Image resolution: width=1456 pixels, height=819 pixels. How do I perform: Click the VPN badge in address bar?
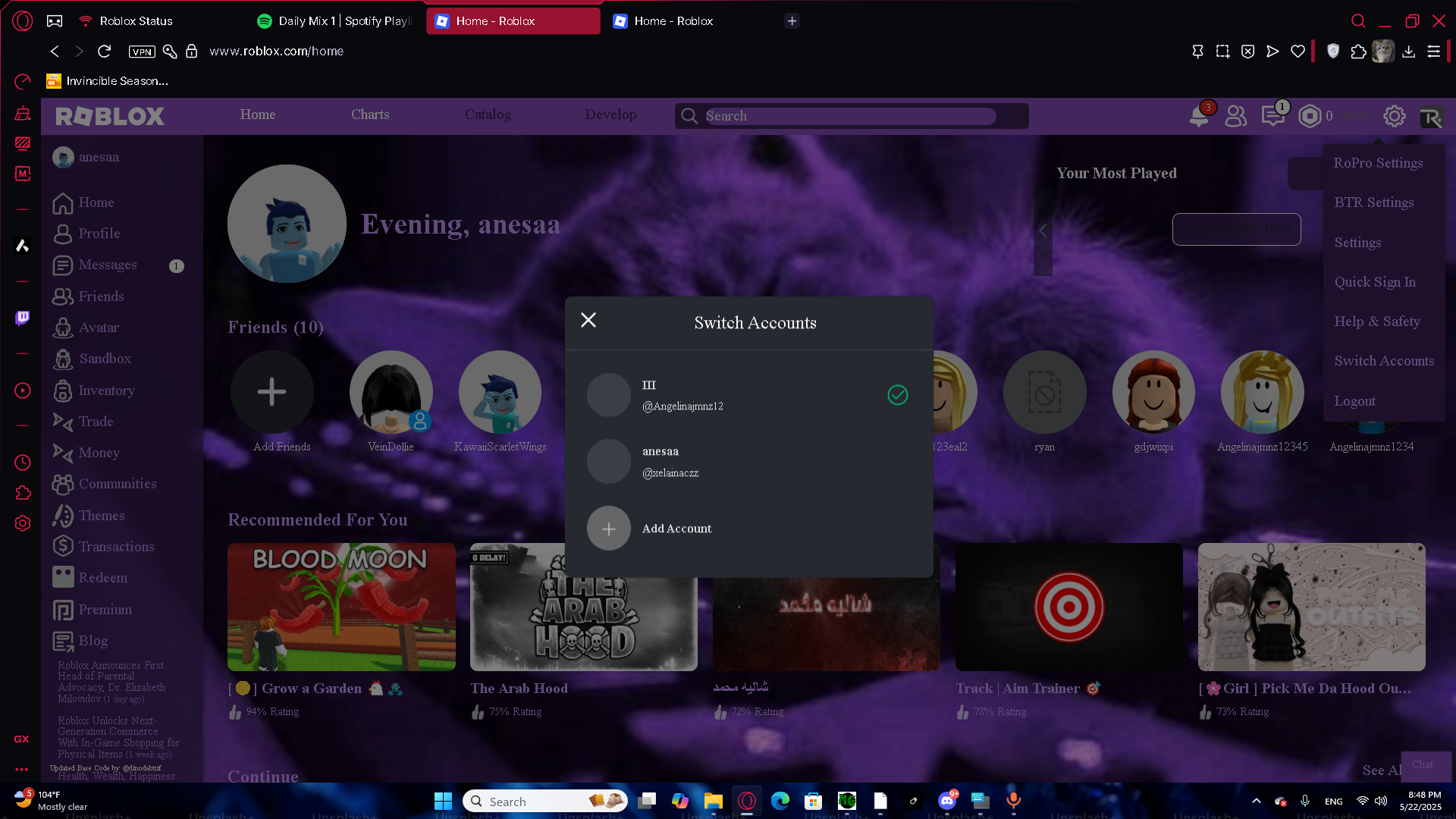pyautogui.click(x=142, y=52)
